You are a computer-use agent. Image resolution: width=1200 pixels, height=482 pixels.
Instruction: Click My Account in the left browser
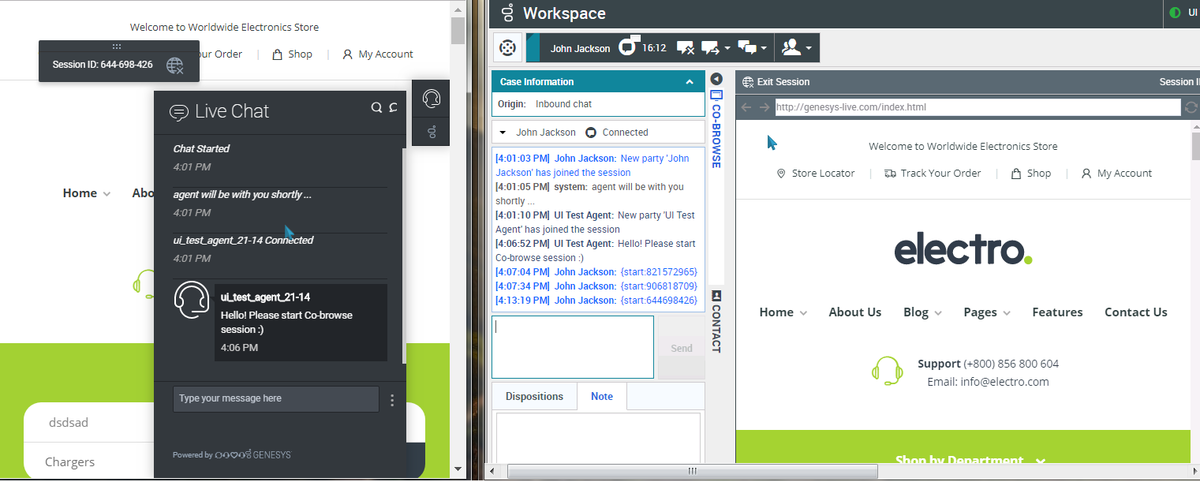tap(378, 54)
